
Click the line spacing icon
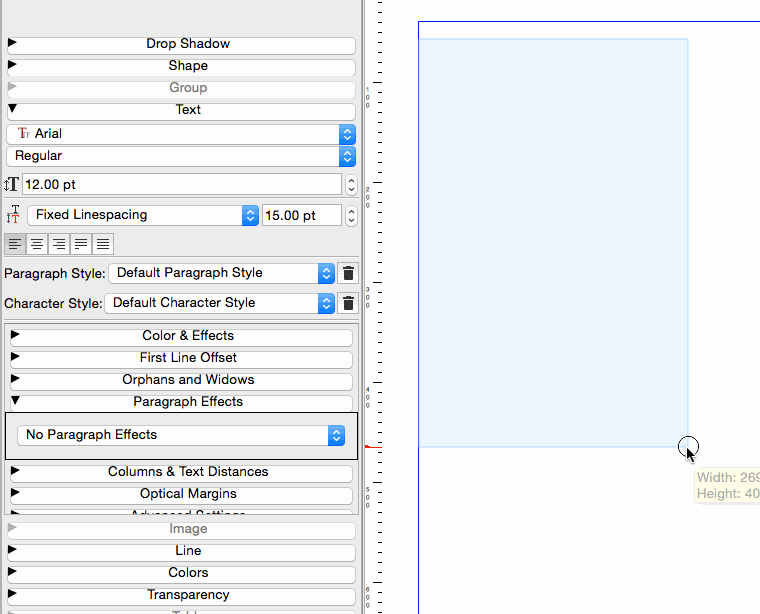[x=13, y=215]
